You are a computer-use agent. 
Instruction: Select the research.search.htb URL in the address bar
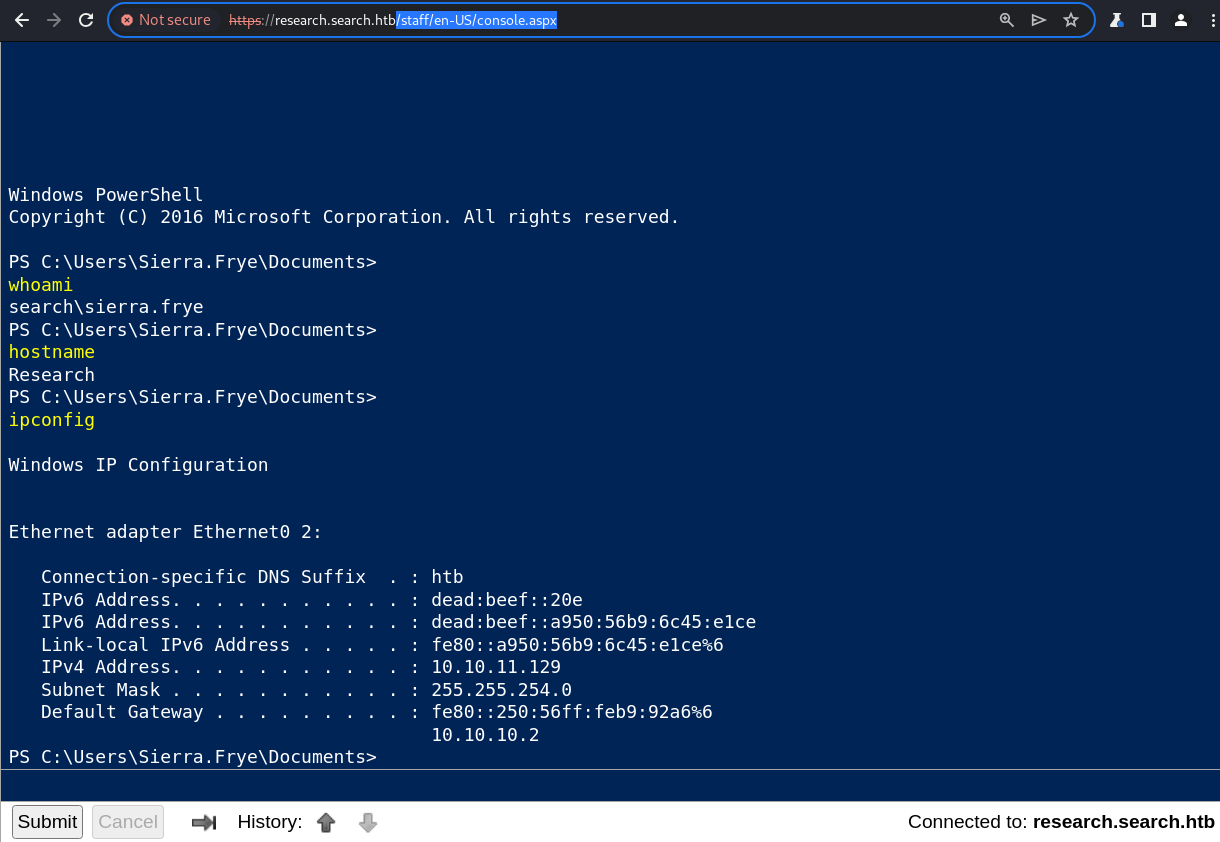(392, 20)
